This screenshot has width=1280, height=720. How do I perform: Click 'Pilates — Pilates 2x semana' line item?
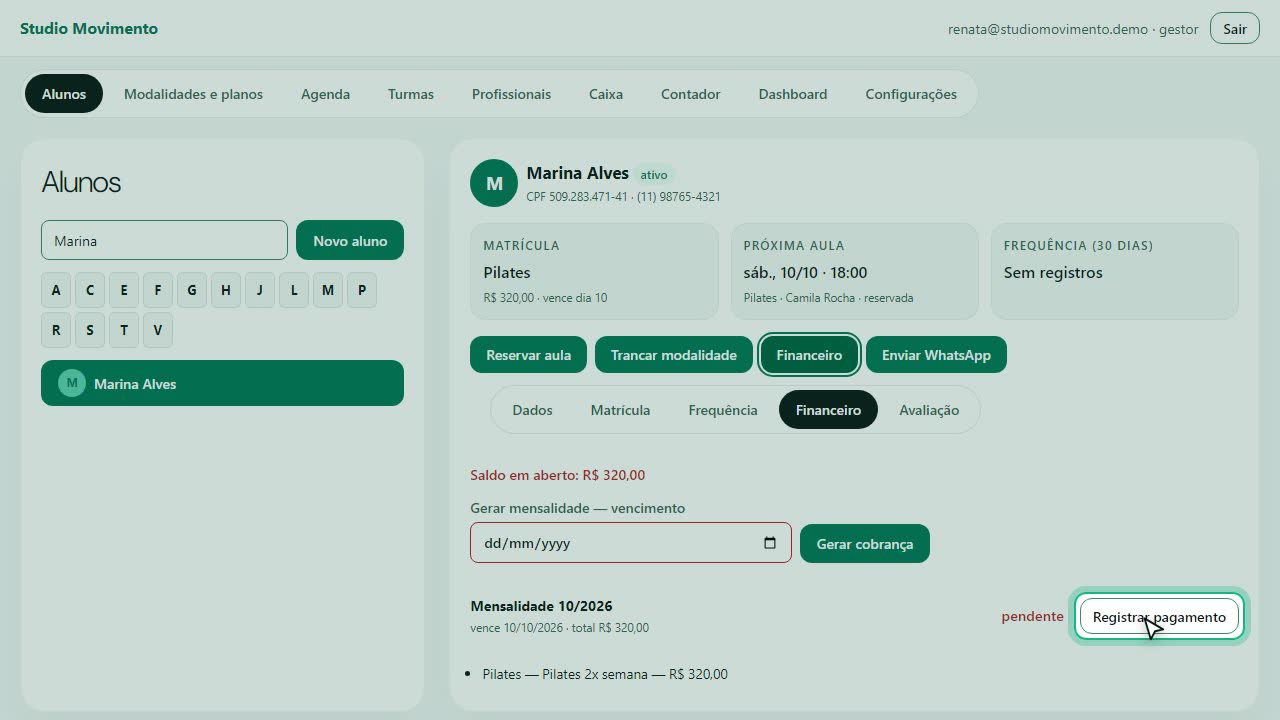(605, 674)
